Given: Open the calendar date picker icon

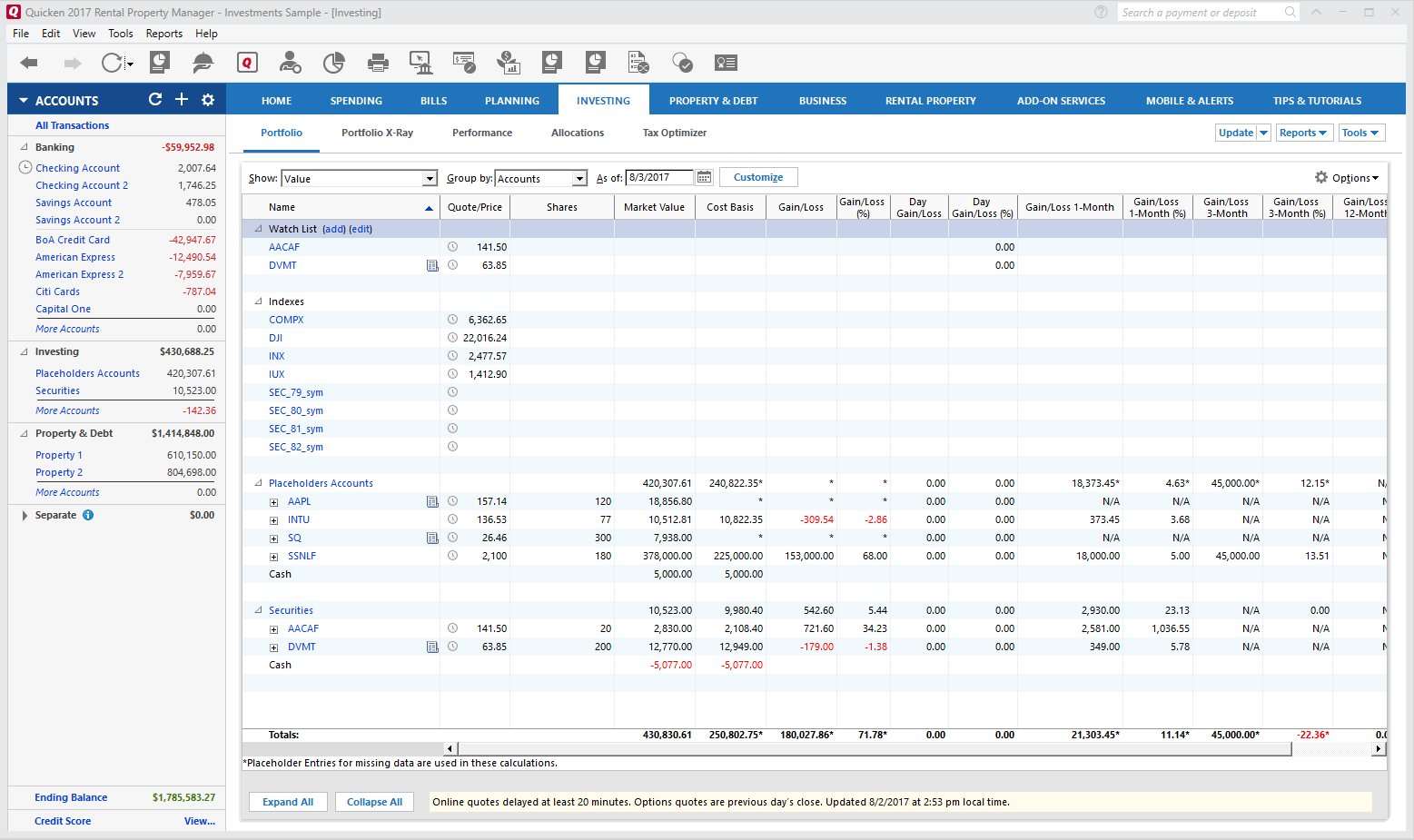Looking at the screenshot, I should (x=705, y=178).
